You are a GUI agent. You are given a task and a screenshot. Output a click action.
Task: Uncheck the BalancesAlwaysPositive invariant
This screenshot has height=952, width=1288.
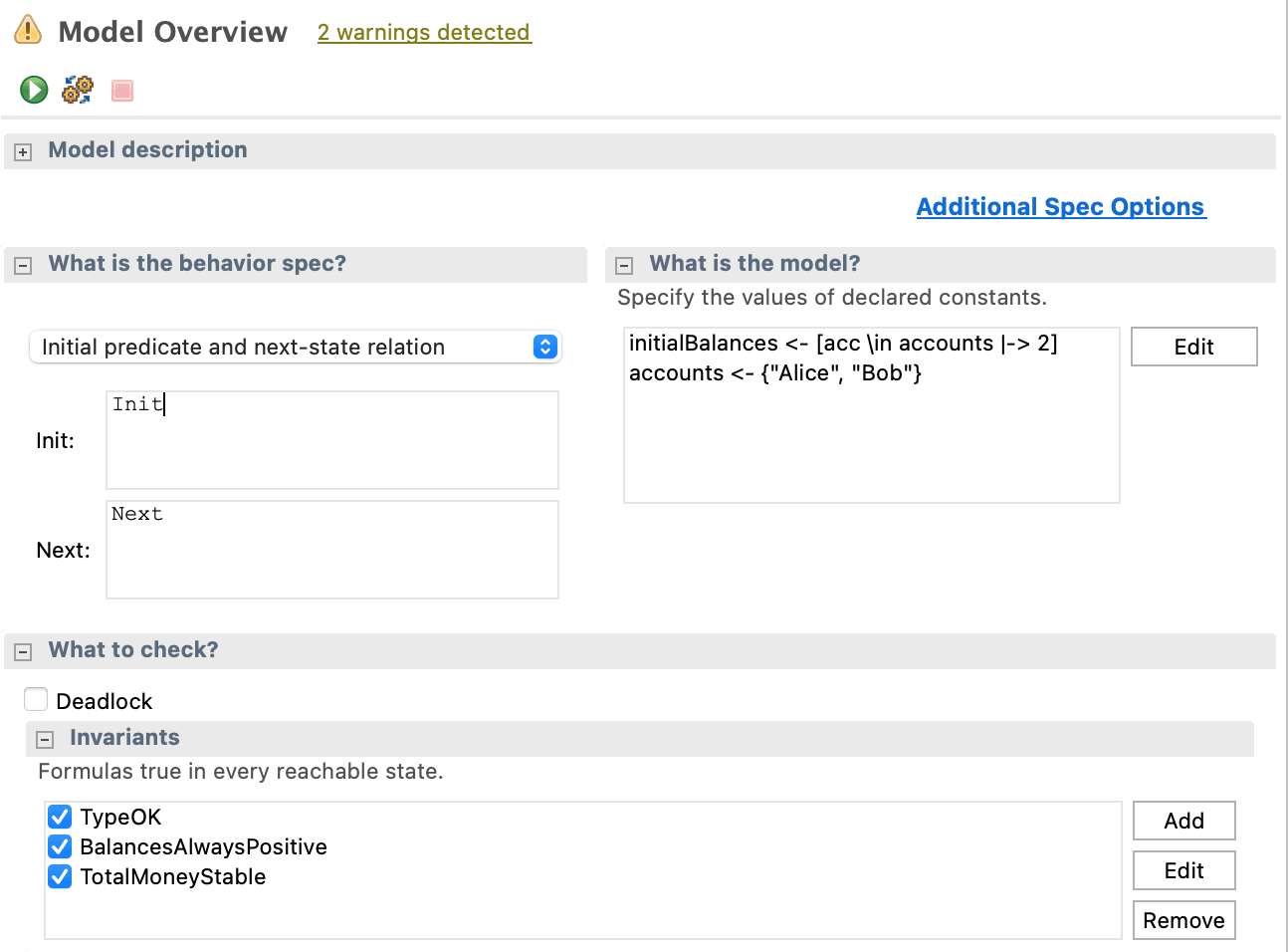[x=60, y=846]
